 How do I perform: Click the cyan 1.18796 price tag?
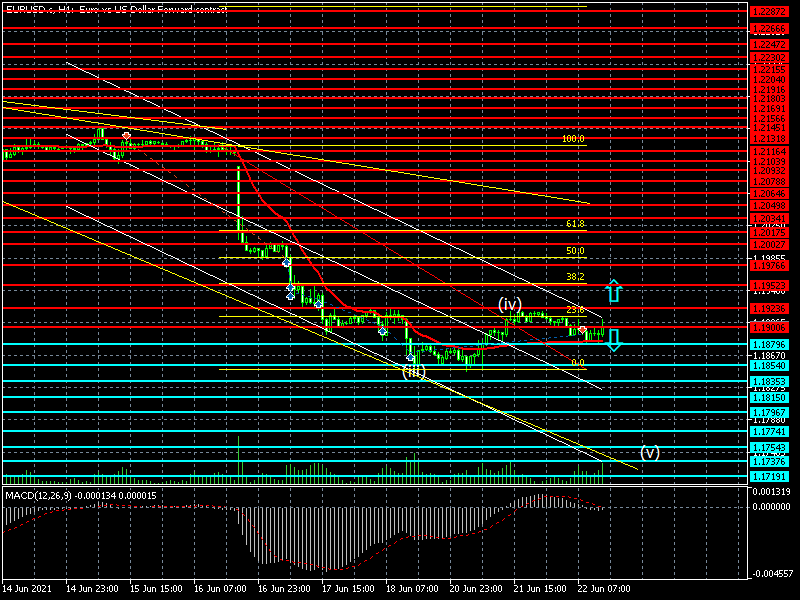point(769,344)
